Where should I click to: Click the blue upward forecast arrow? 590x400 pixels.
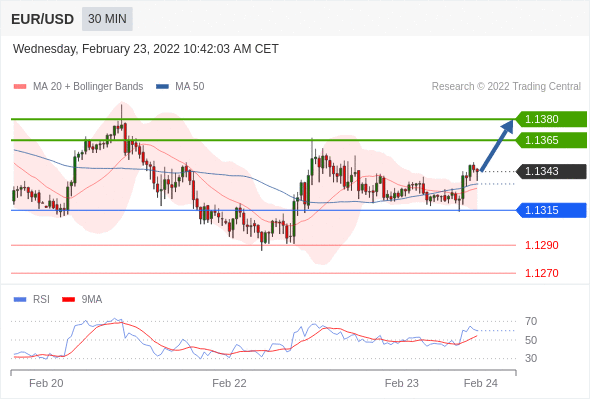click(497, 145)
